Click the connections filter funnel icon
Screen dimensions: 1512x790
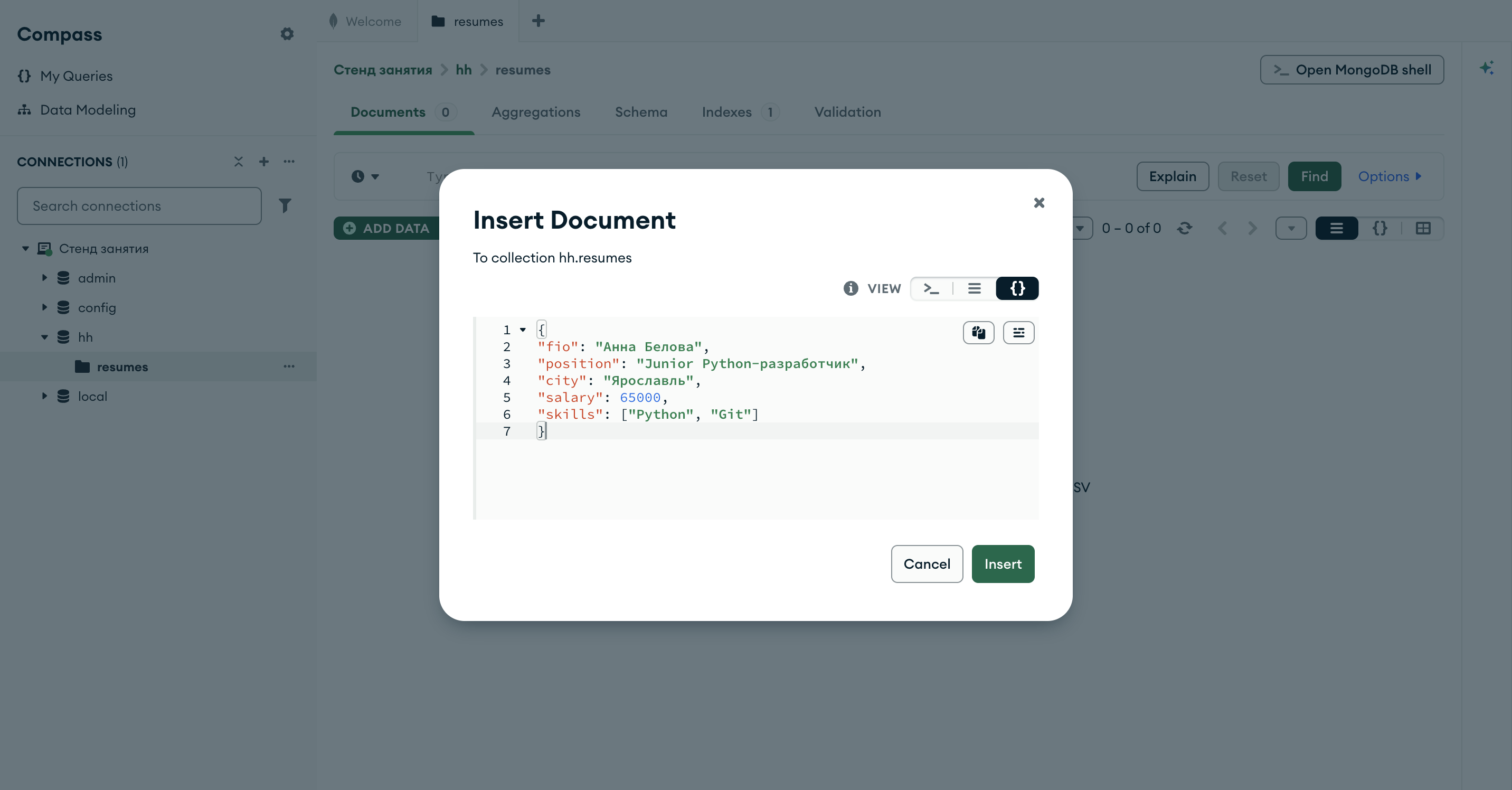(x=285, y=205)
